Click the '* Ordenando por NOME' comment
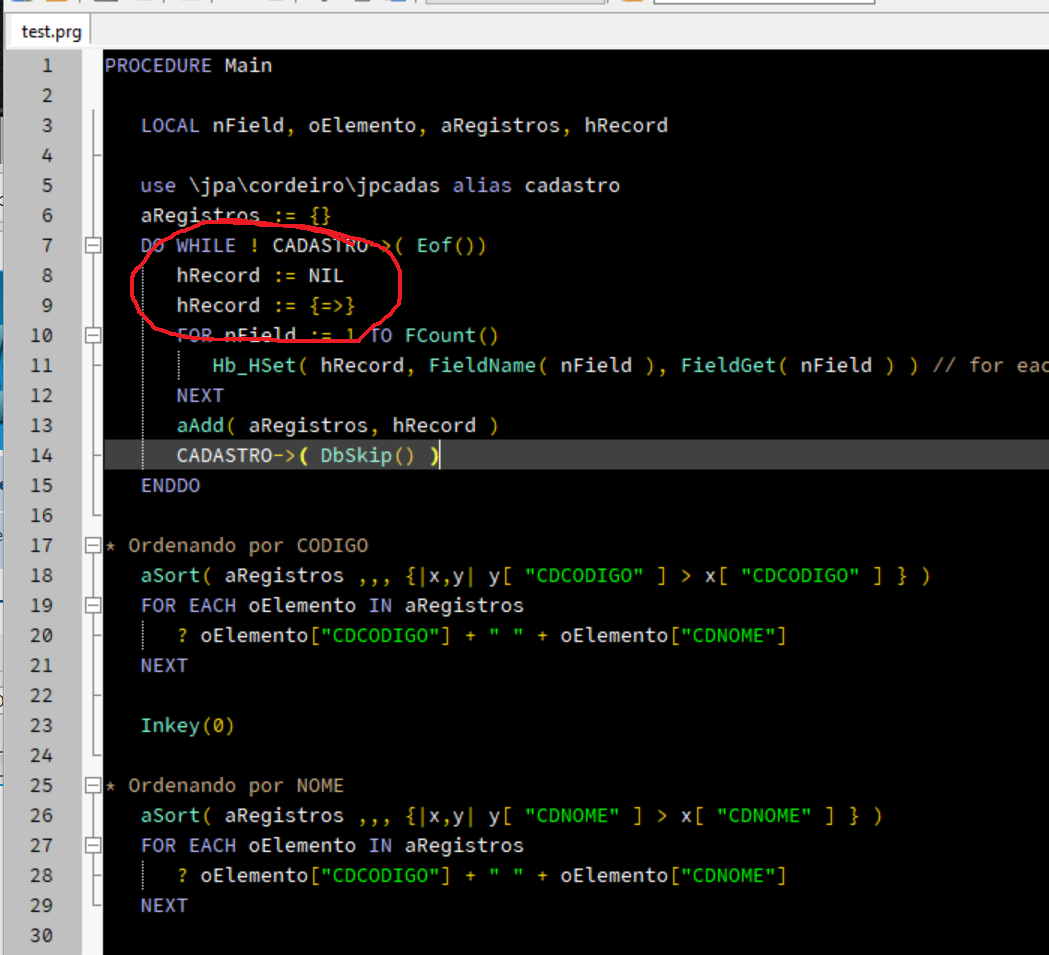 224,786
